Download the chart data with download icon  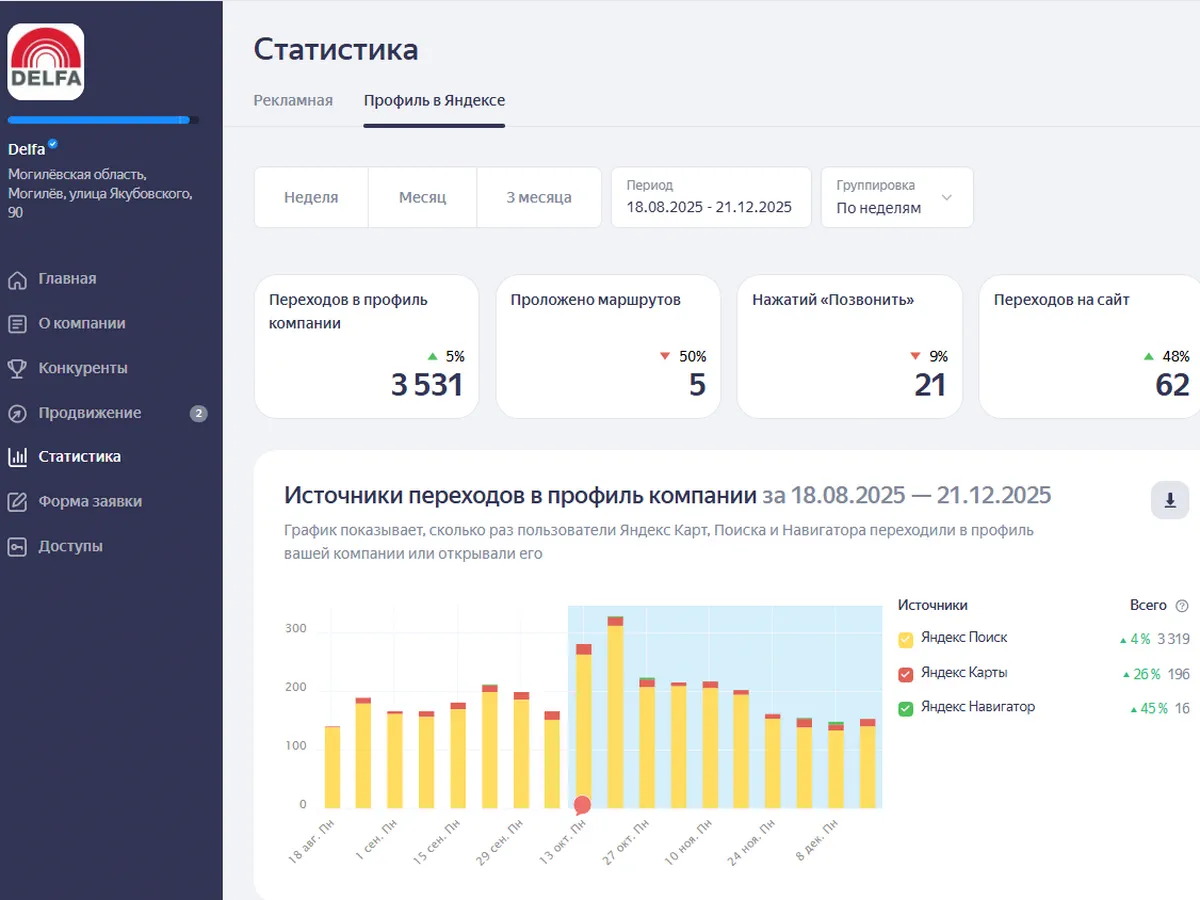point(1169,500)
